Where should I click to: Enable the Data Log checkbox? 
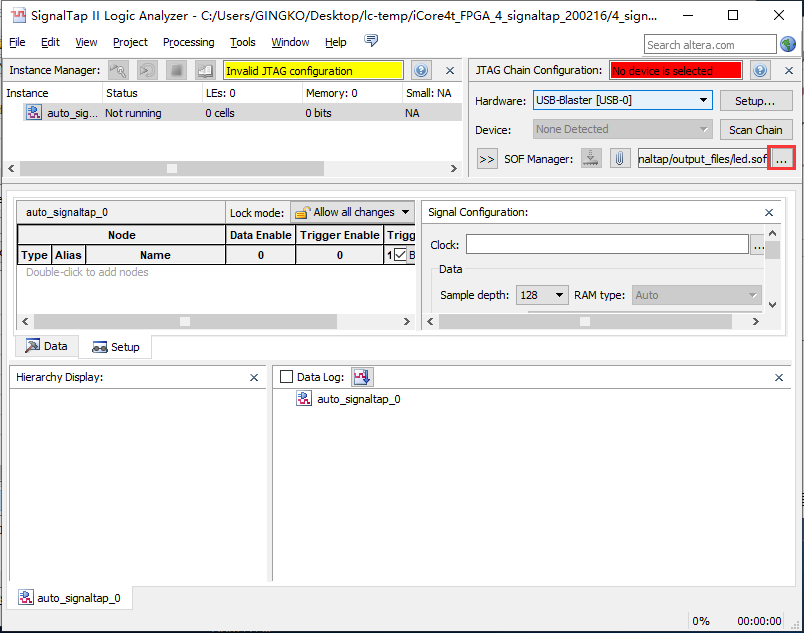tap(287, 377)
